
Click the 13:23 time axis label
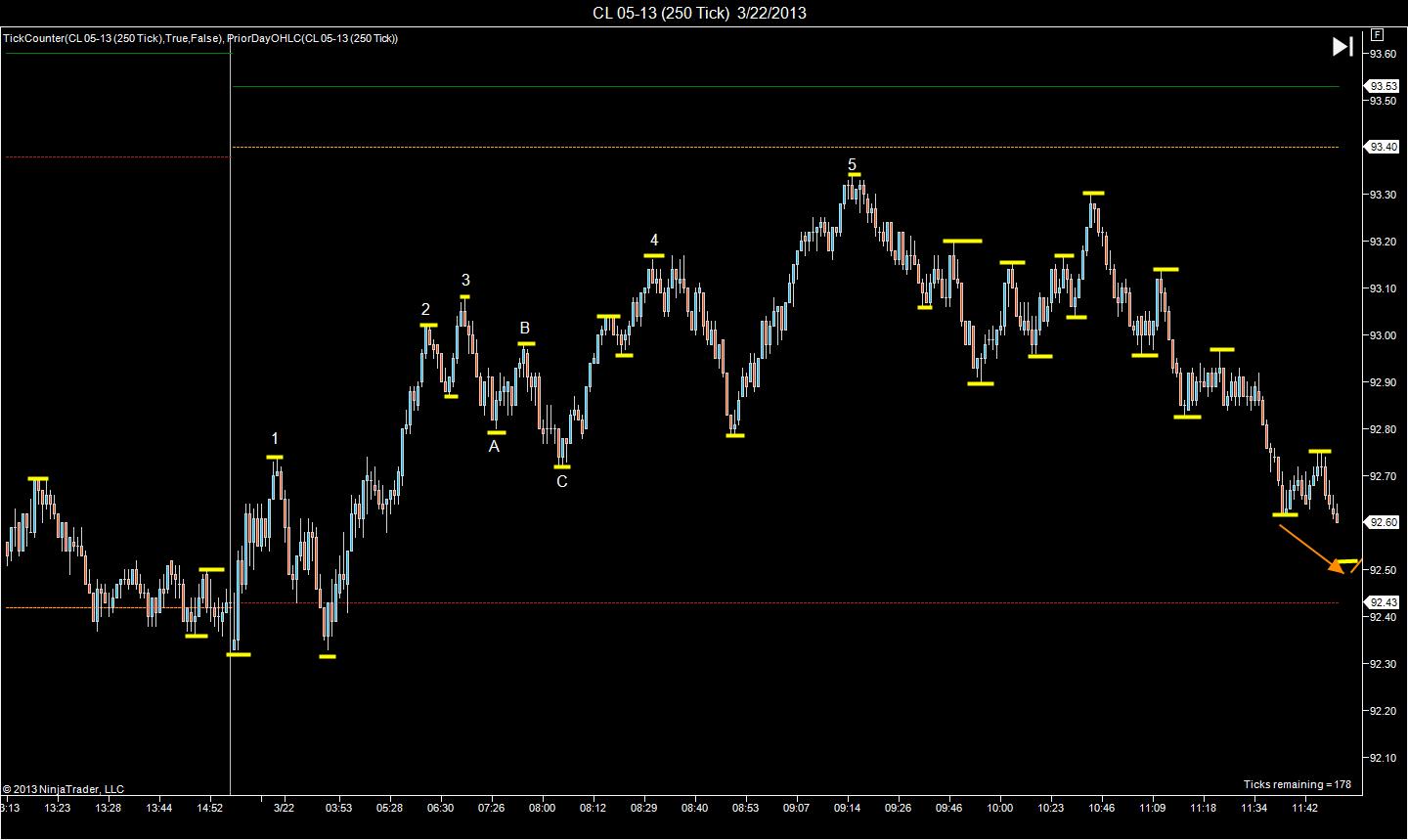point(58,808)
